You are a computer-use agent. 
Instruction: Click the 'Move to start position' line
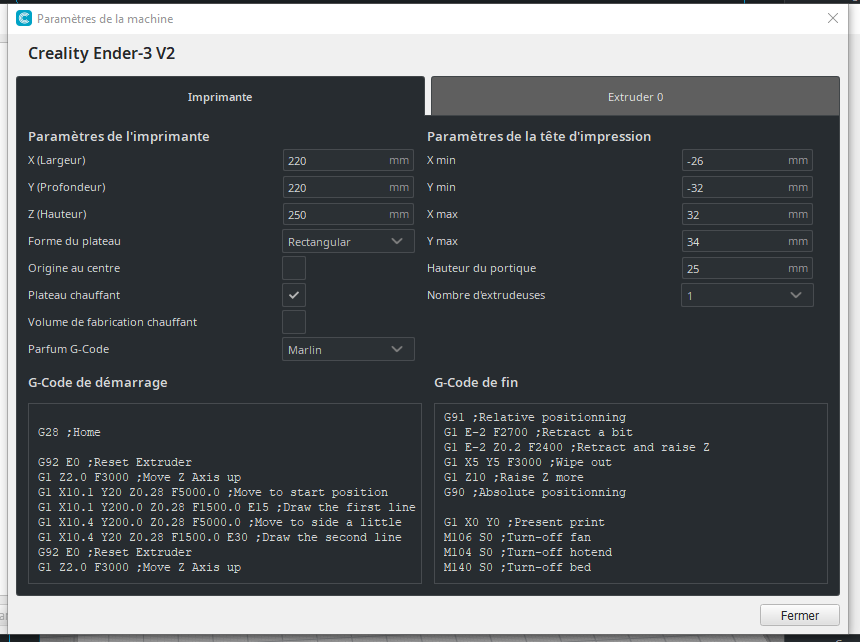point(213,492)
